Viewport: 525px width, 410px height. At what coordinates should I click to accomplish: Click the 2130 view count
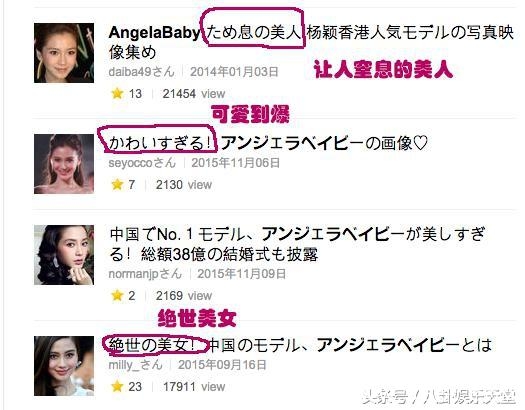184,185
